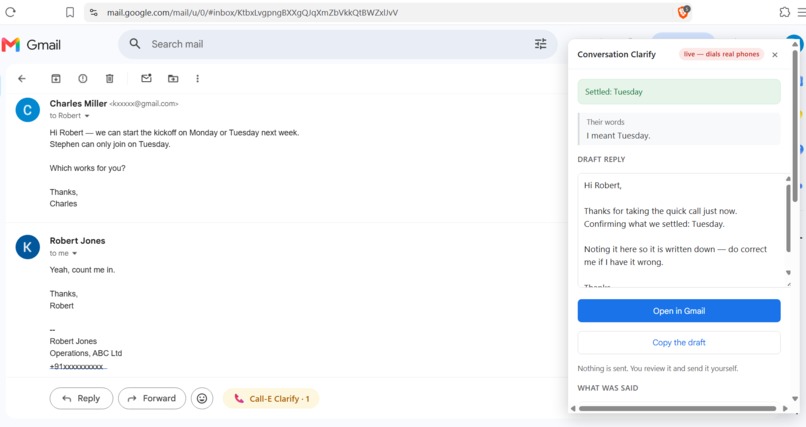The width and height of the screenshot is (806, 427).
Task: Click inside the draft reply text area
Action: pos(681,230)
